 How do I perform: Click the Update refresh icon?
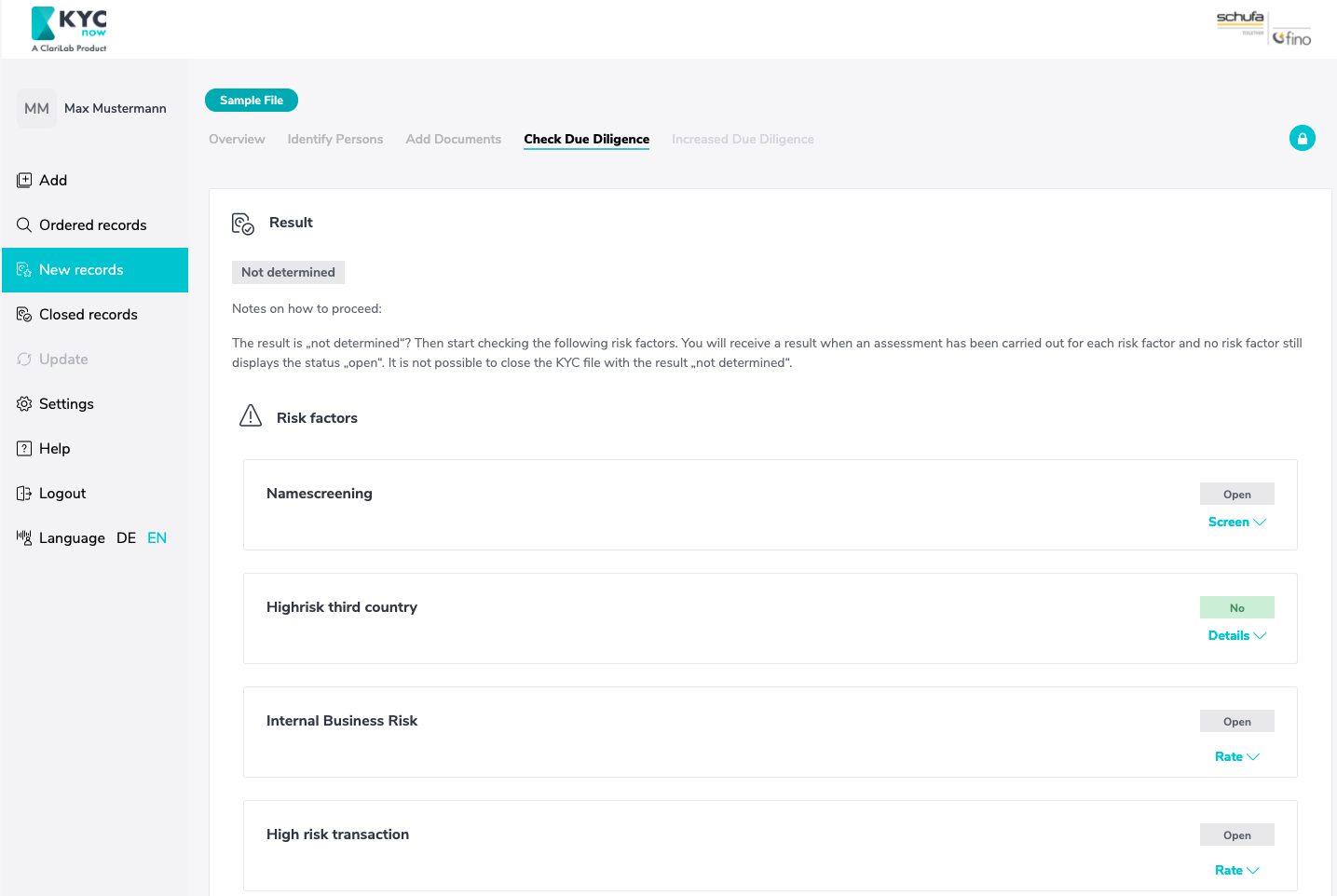[x=24, y=359]
